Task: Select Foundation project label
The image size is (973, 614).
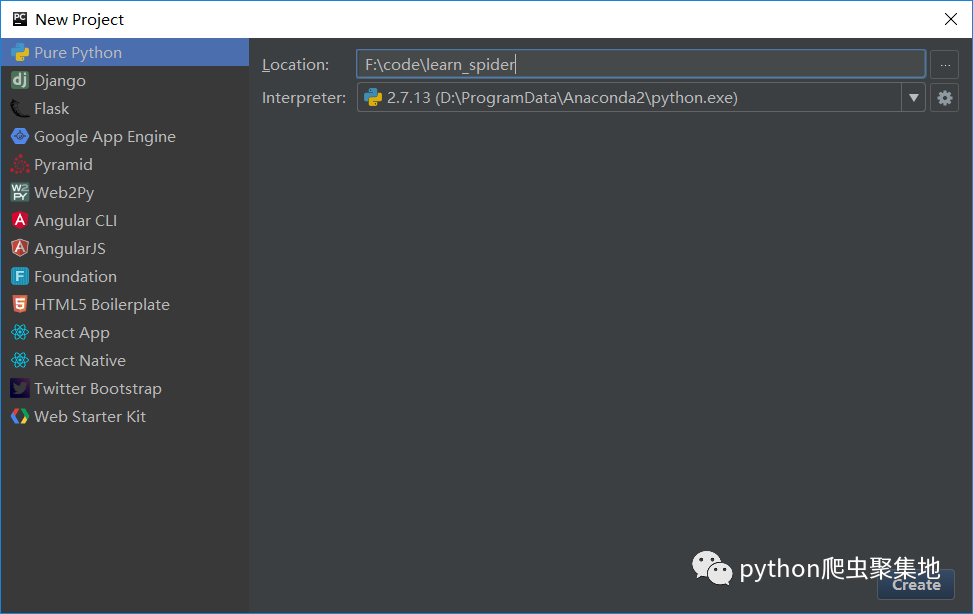Action: (75, 276)
